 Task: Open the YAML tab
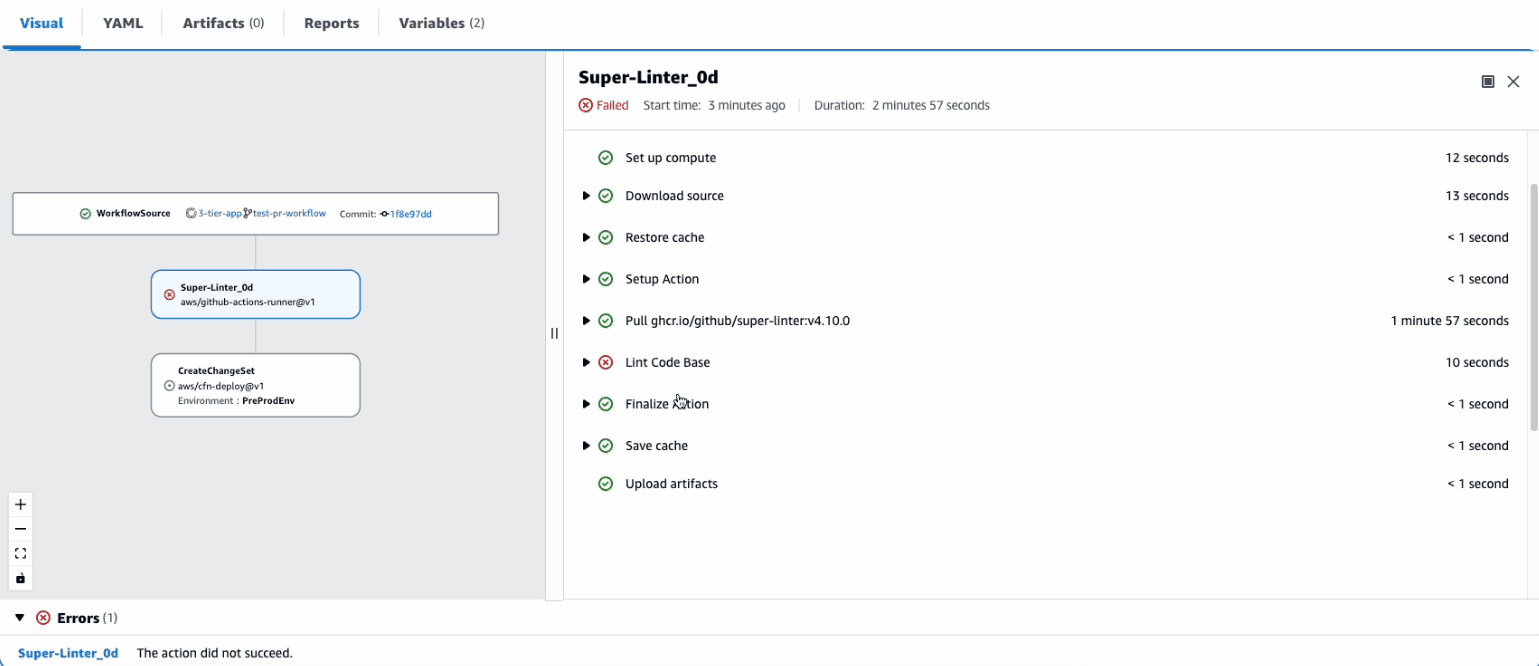(x=123, y=23)
